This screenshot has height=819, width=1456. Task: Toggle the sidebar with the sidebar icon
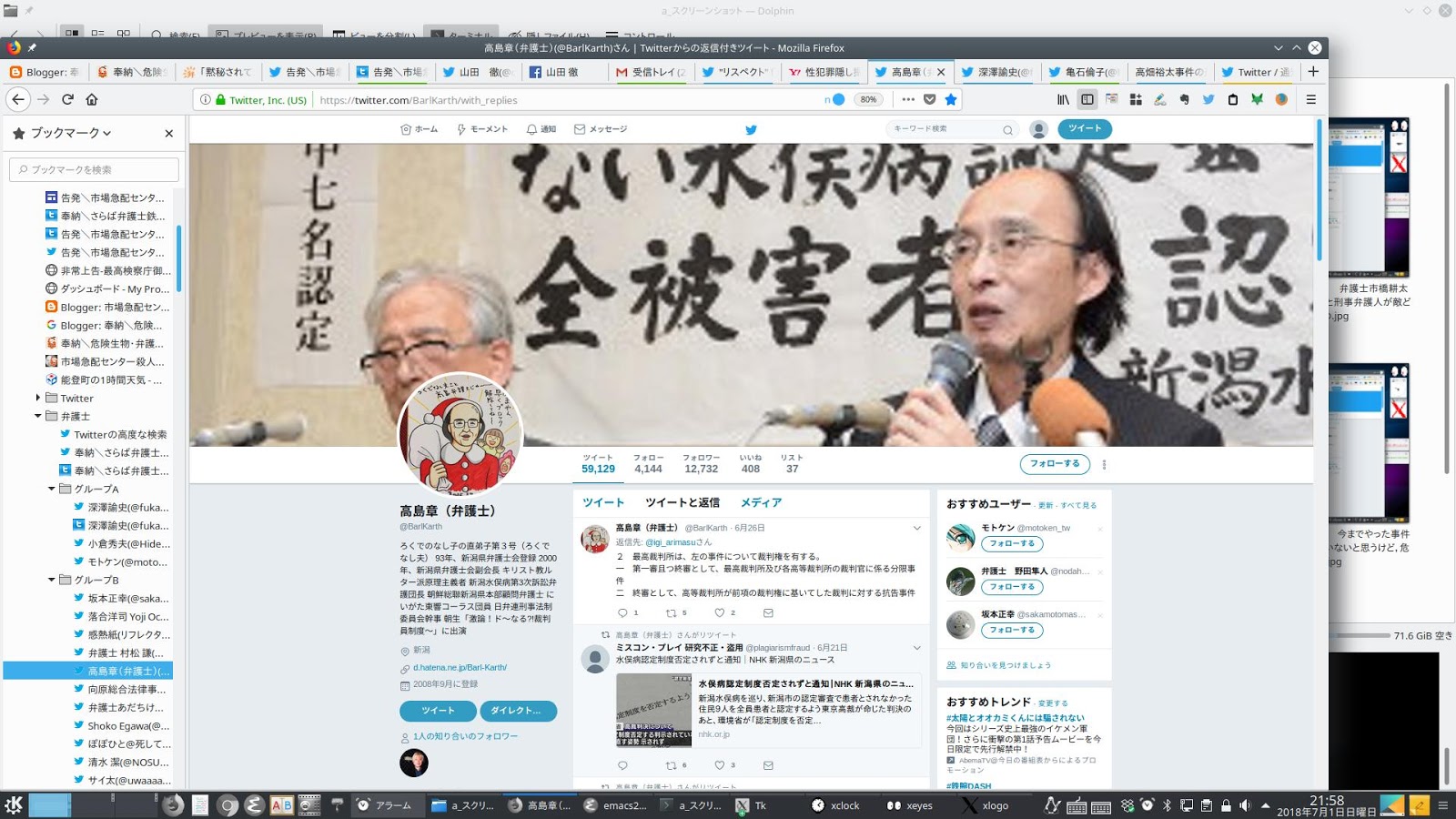1087,99
